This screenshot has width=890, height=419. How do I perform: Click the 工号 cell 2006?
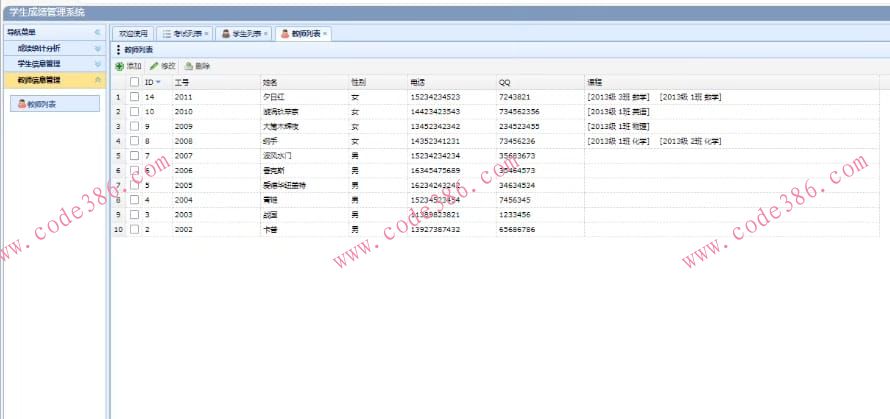coord(184,170)
